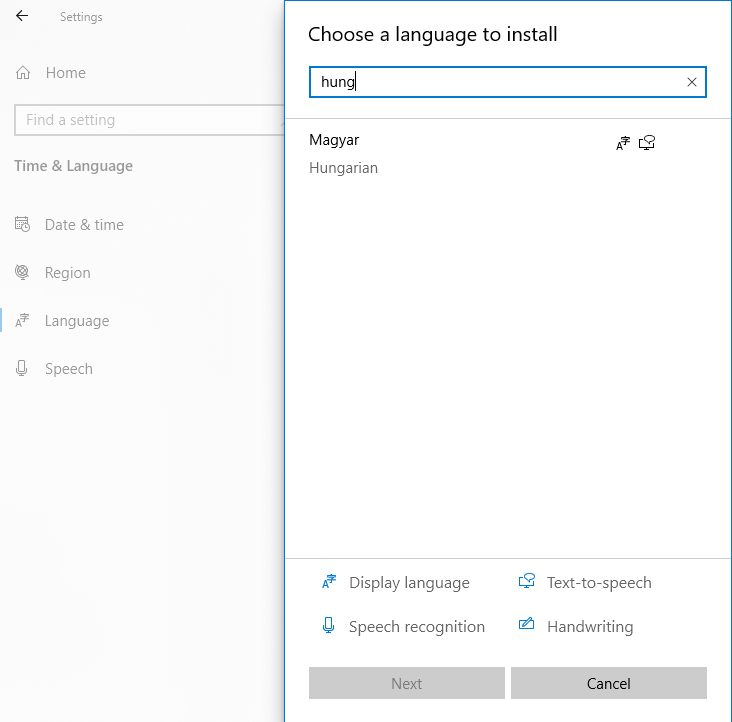Cancel the language install dialog
This screenshot has width=732, height=722.
click(x=608, y=684)
